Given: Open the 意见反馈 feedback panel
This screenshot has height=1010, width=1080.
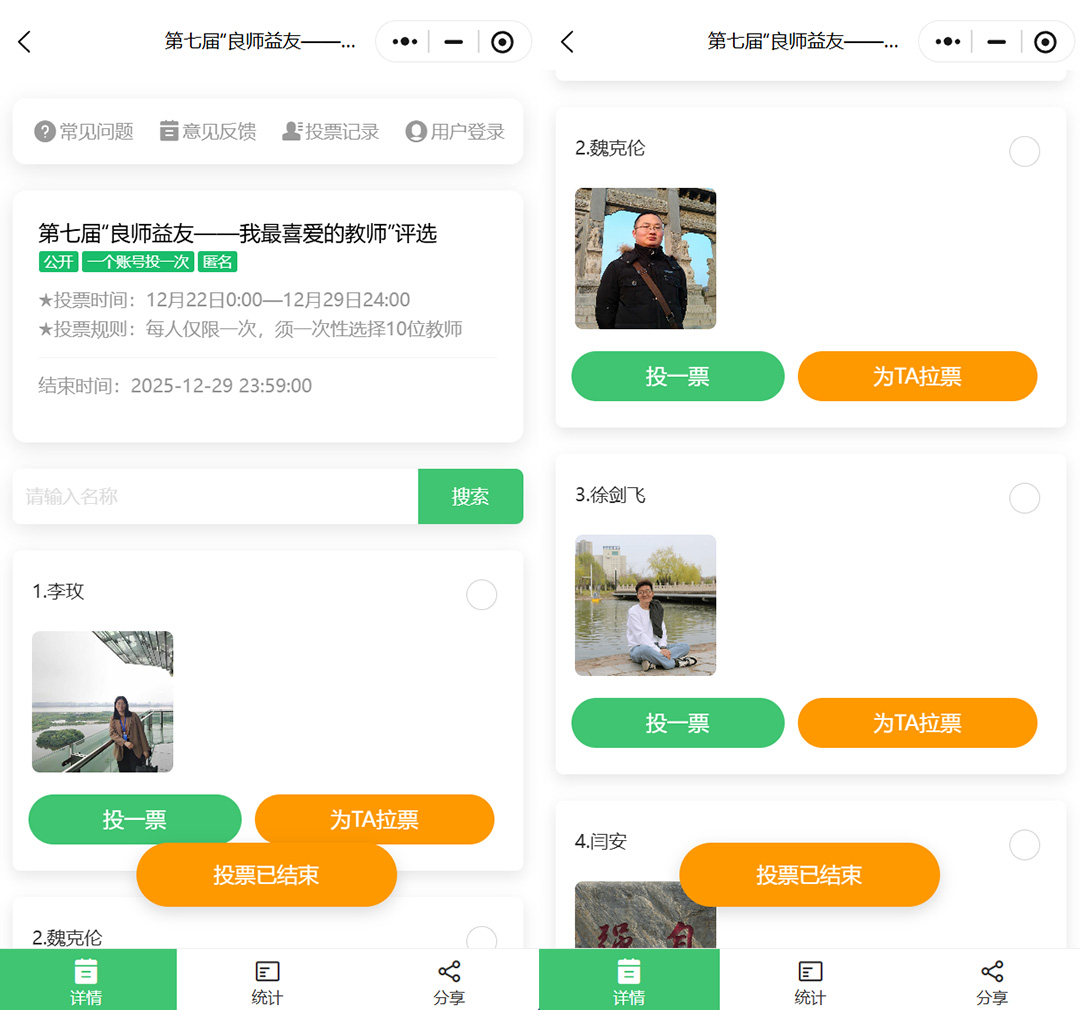Looking at the screenshot, I should click(x=207, y=131).
